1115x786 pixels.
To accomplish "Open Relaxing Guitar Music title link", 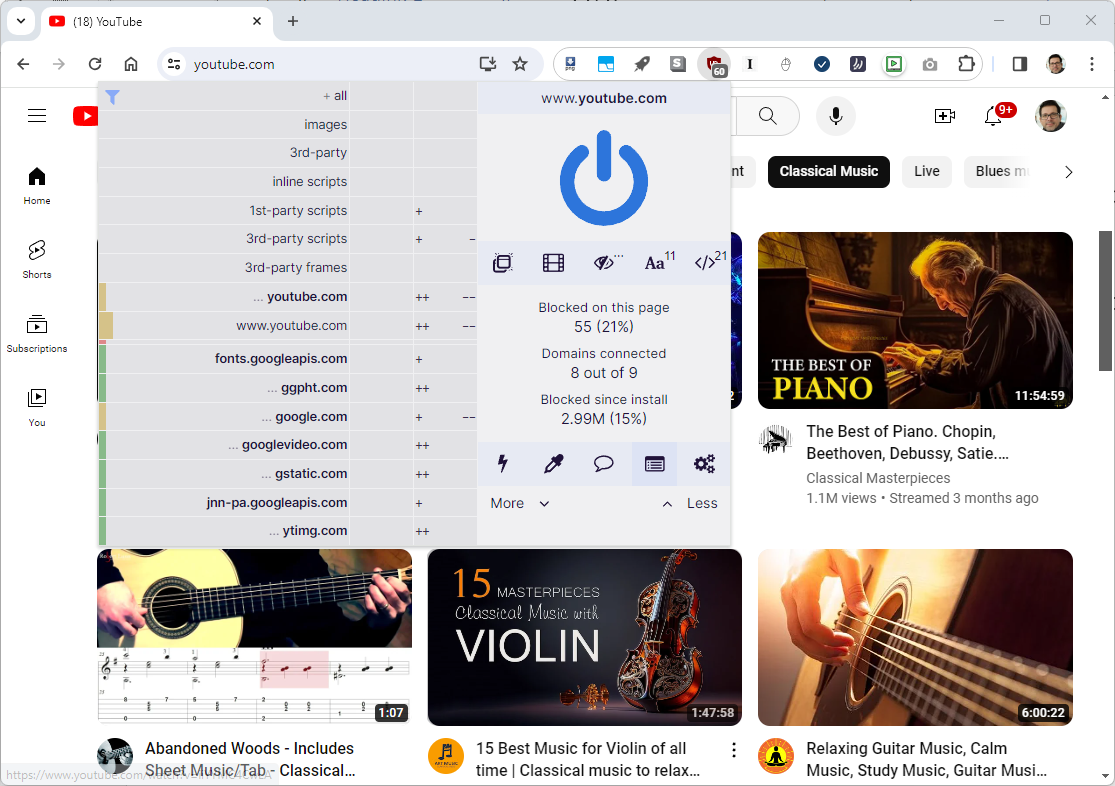I will click(x=927, y=759).
